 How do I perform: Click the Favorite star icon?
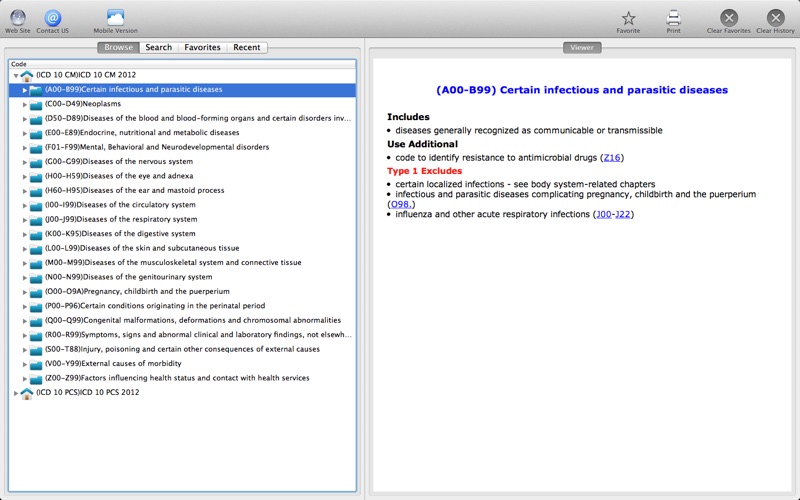628,18
